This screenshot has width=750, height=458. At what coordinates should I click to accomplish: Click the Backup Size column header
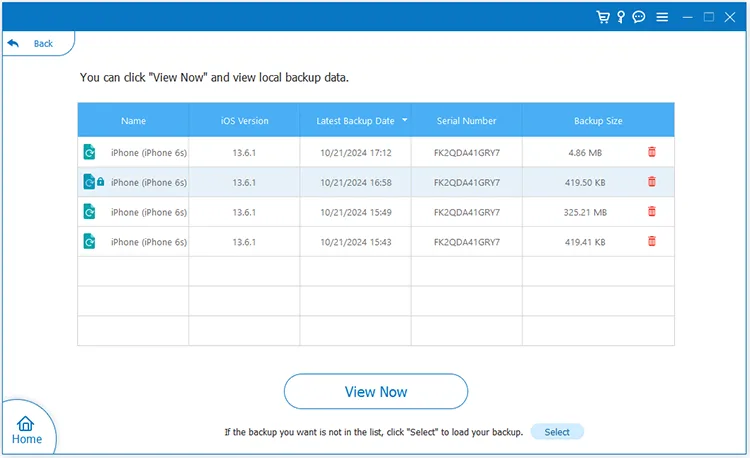598,120
